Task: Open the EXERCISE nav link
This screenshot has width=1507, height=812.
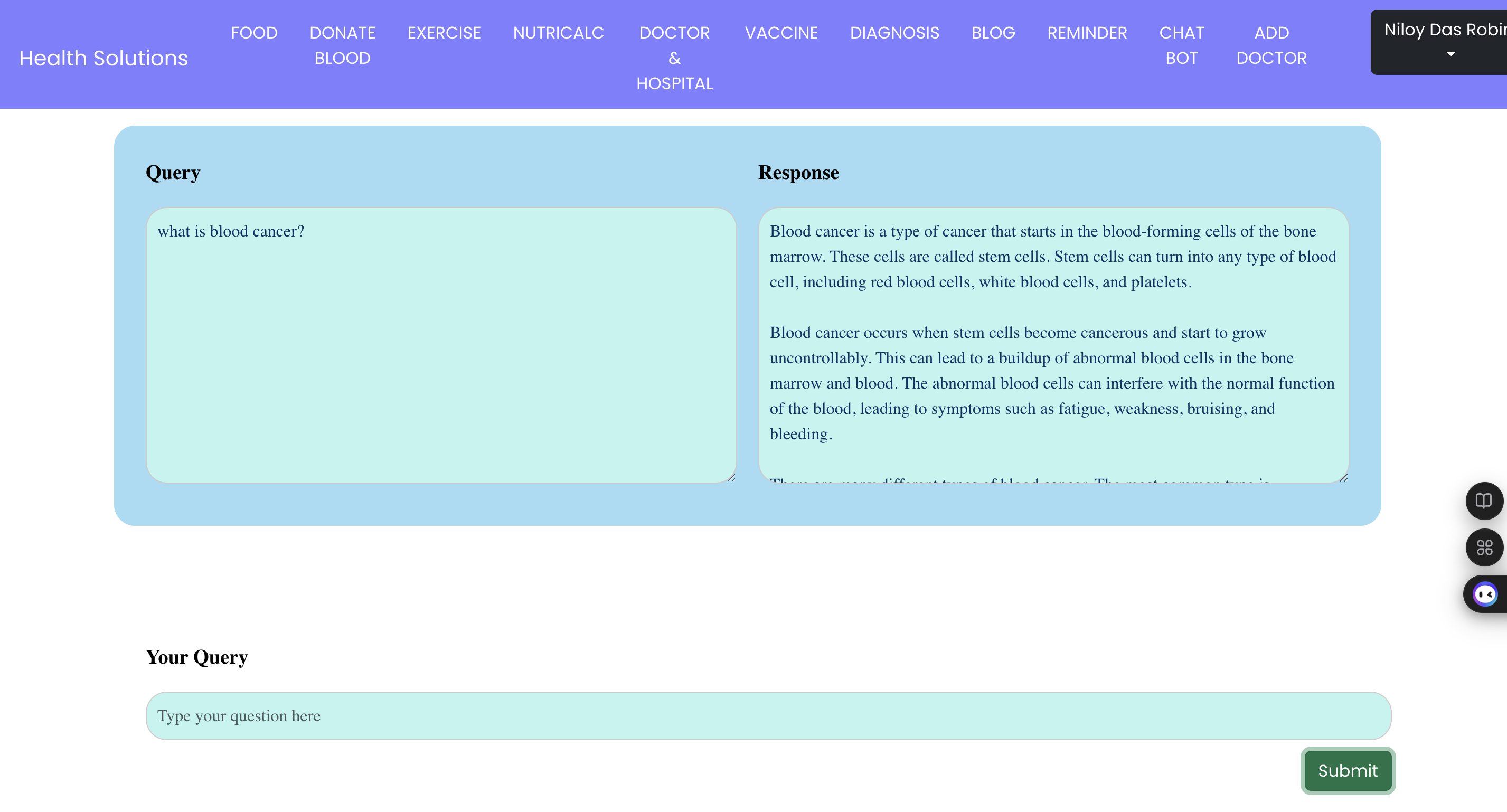Action: tap(444, 33)
